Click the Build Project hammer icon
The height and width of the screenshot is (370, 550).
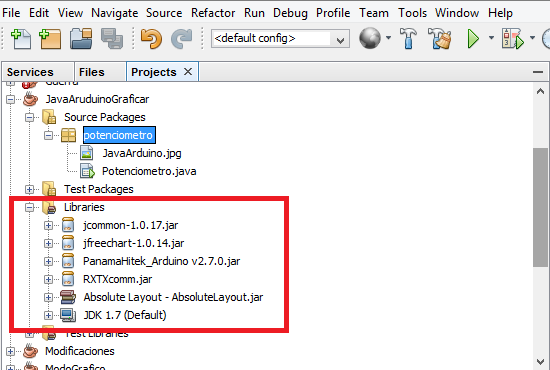click(x=408, y=38)
